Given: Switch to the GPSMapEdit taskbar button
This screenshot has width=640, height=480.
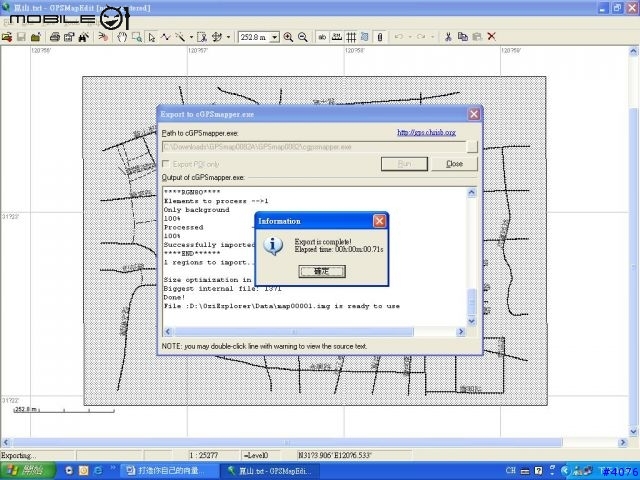Looking at the screenshot, I should point(271,471).
